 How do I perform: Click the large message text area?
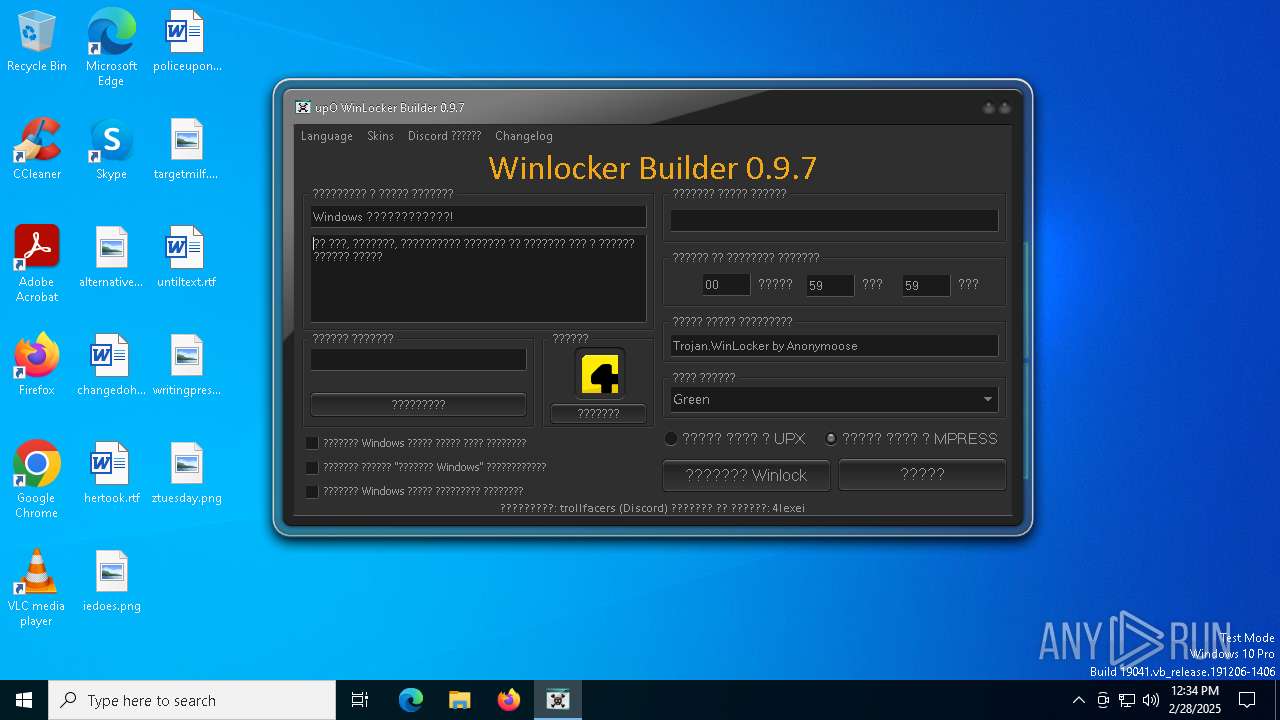click(478, 278)
